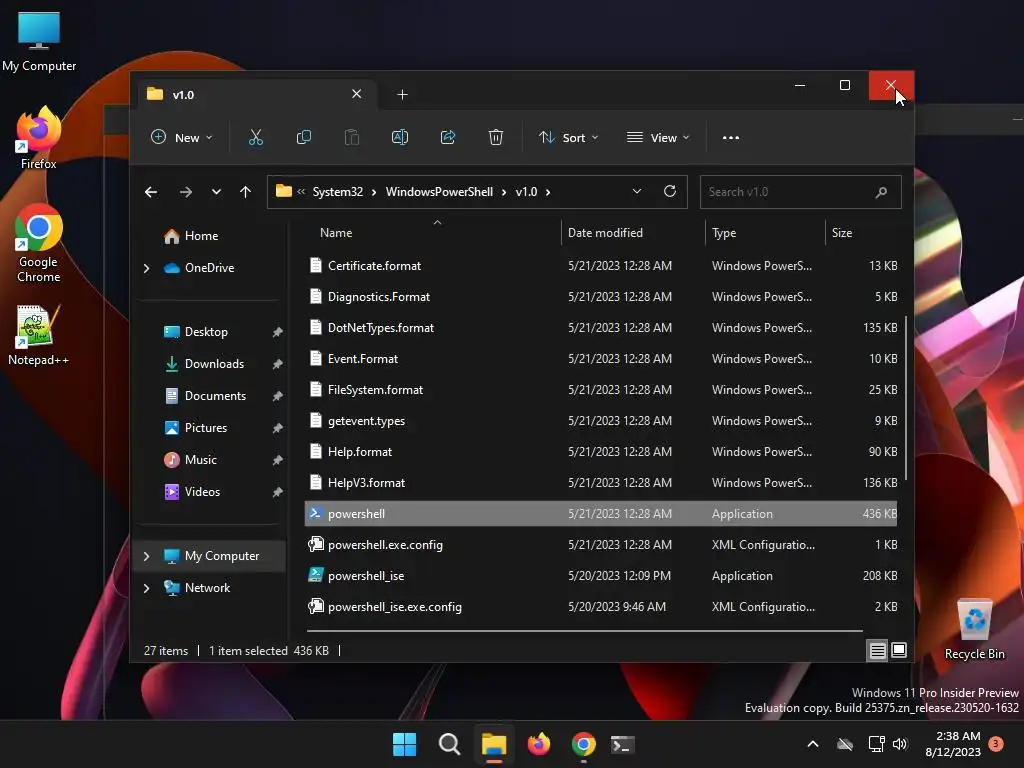
Task: Open Google Chrome desktop shortcut
Action: tap(39, 243)
